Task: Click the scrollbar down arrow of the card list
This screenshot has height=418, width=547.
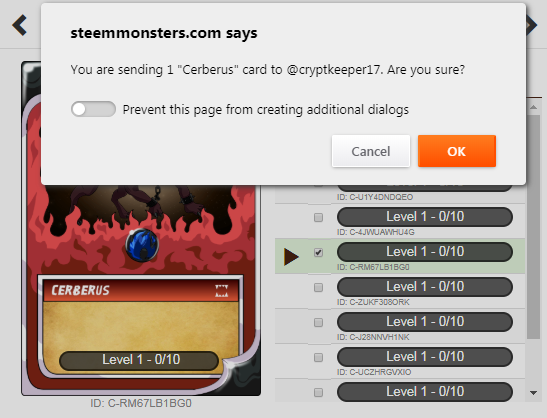Action: (533, 393)
